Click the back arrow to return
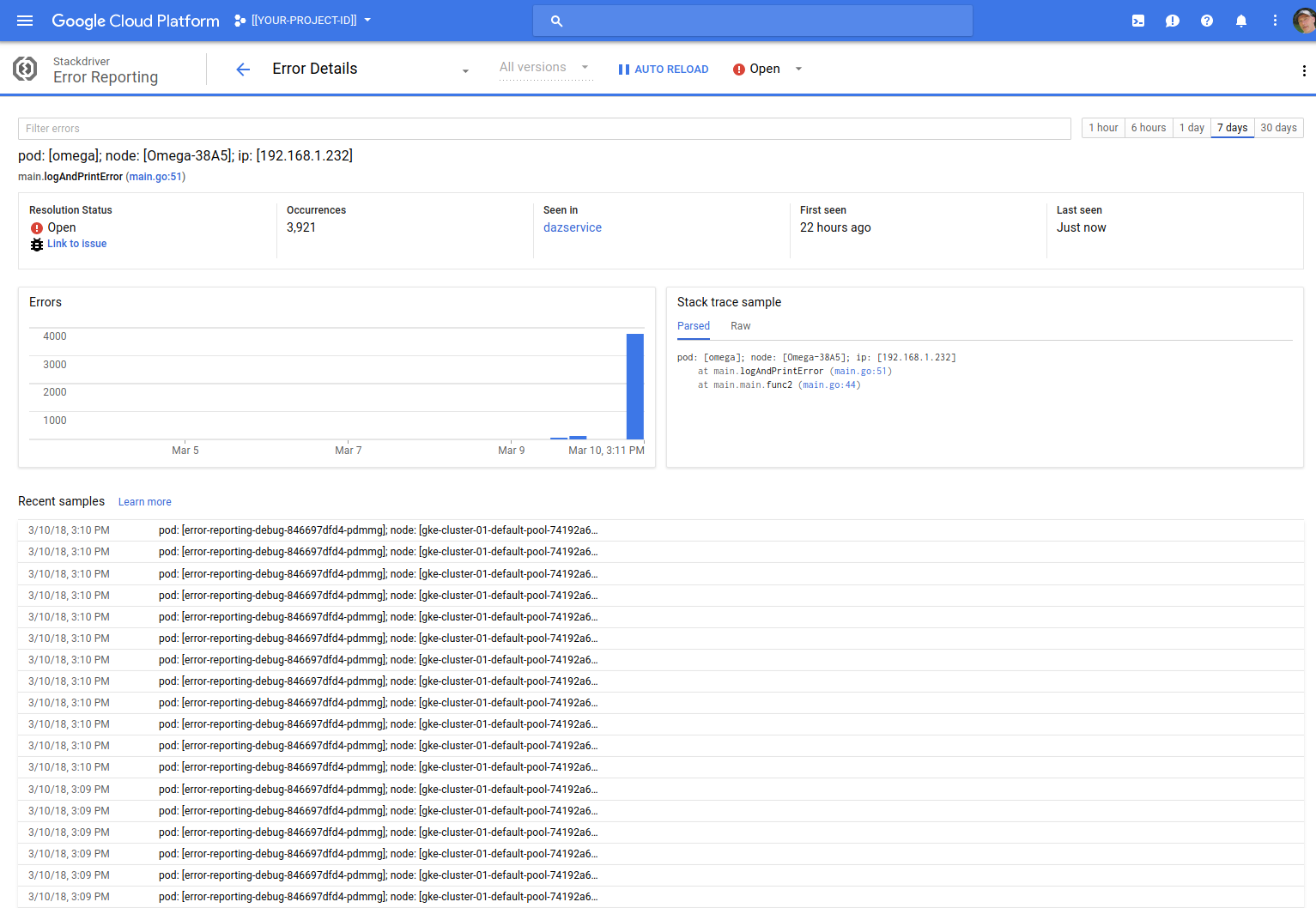1316x908 pixels. click(243, 69)
